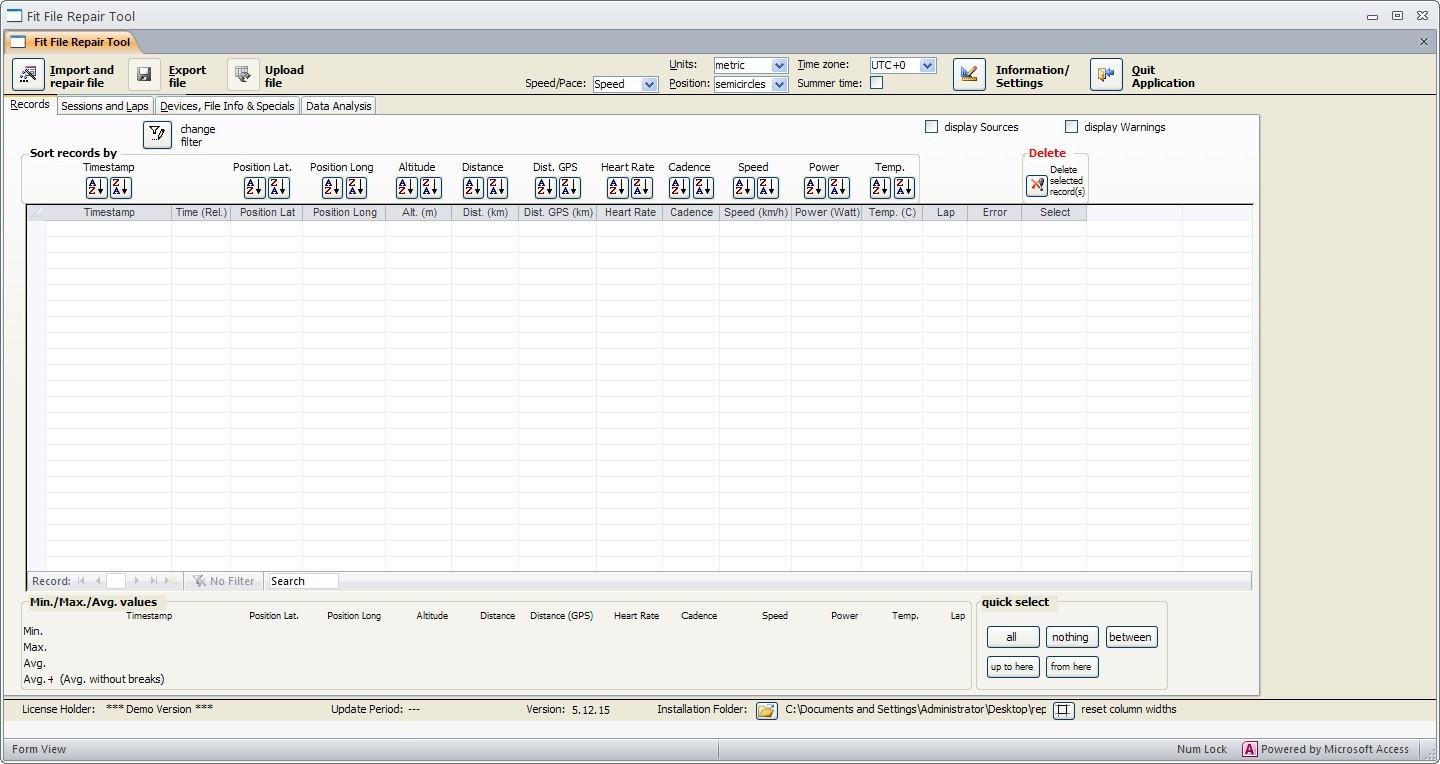
Task: Sort Timestamp descending (Z-A)
Action: pyautogui.click(x=120, y=187)
